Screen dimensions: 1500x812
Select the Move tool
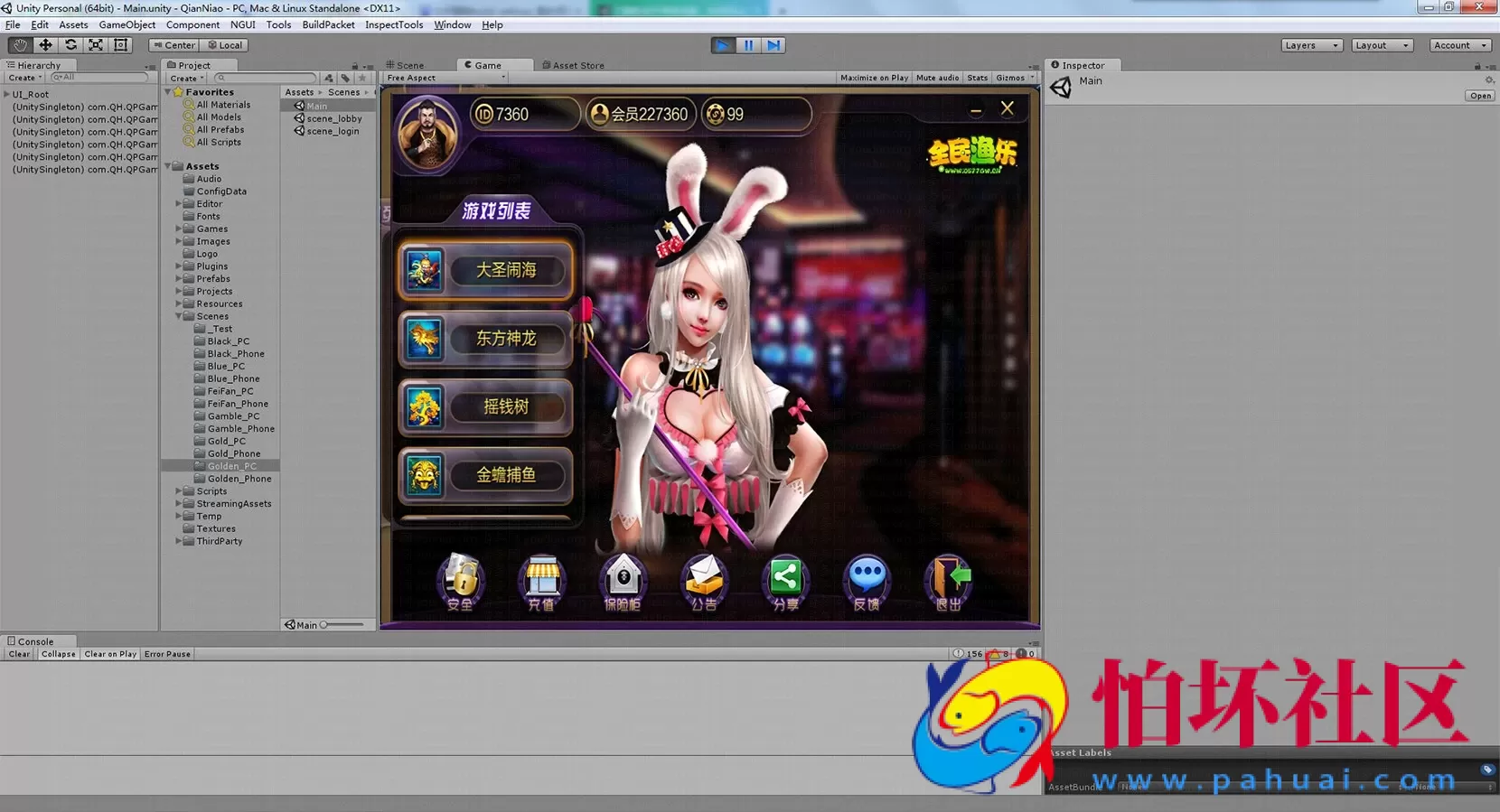45,45
